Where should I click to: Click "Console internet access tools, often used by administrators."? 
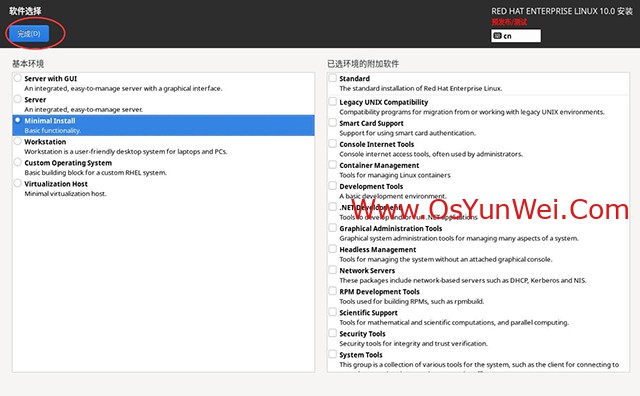431,154
